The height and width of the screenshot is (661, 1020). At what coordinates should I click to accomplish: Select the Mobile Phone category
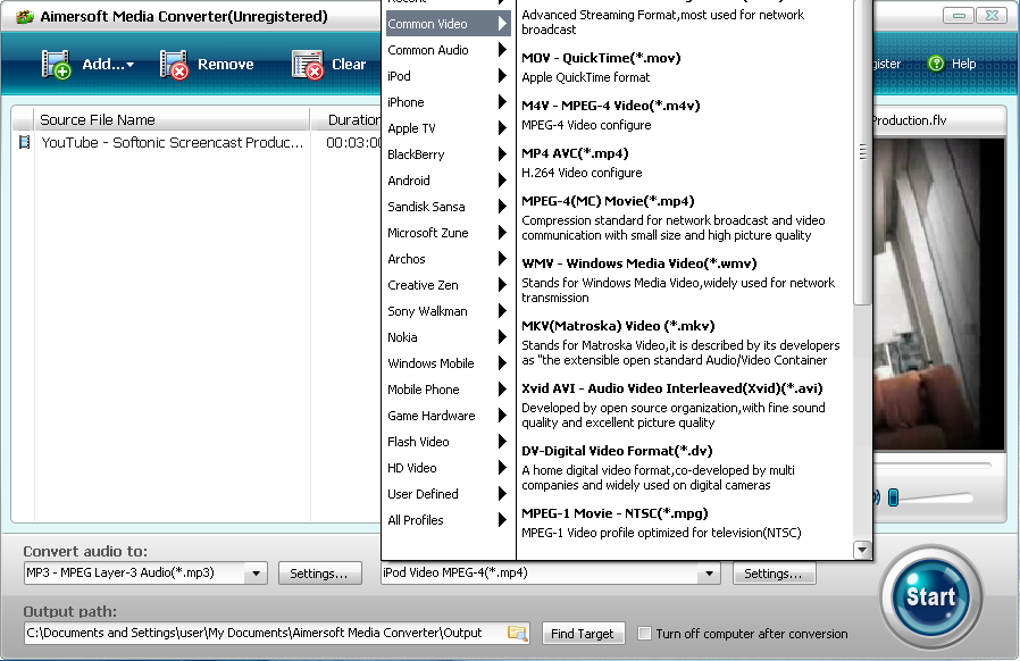point(448,389)
